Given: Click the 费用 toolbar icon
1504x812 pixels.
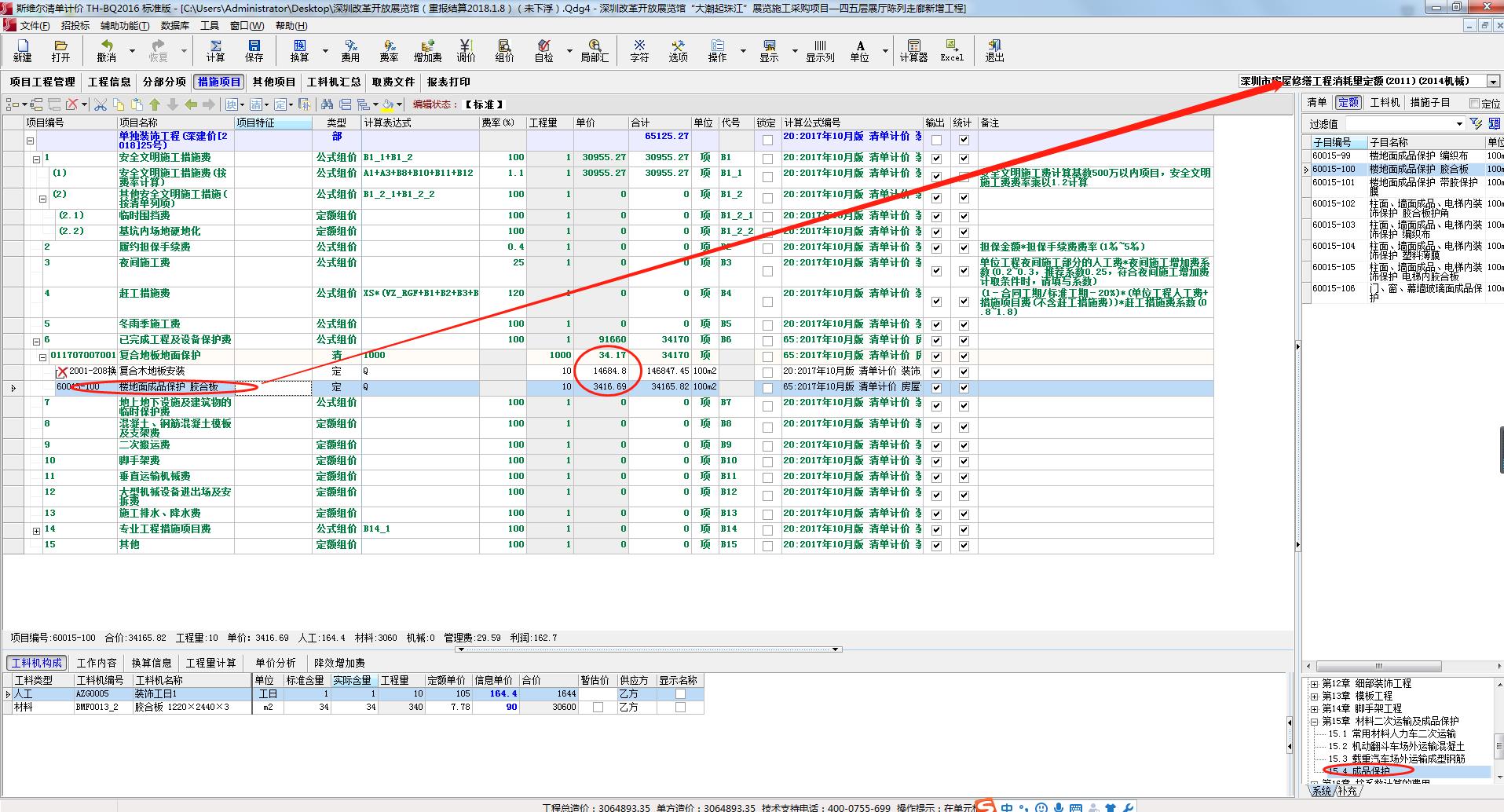Looking at the screenshot, I should pos(350,51).
